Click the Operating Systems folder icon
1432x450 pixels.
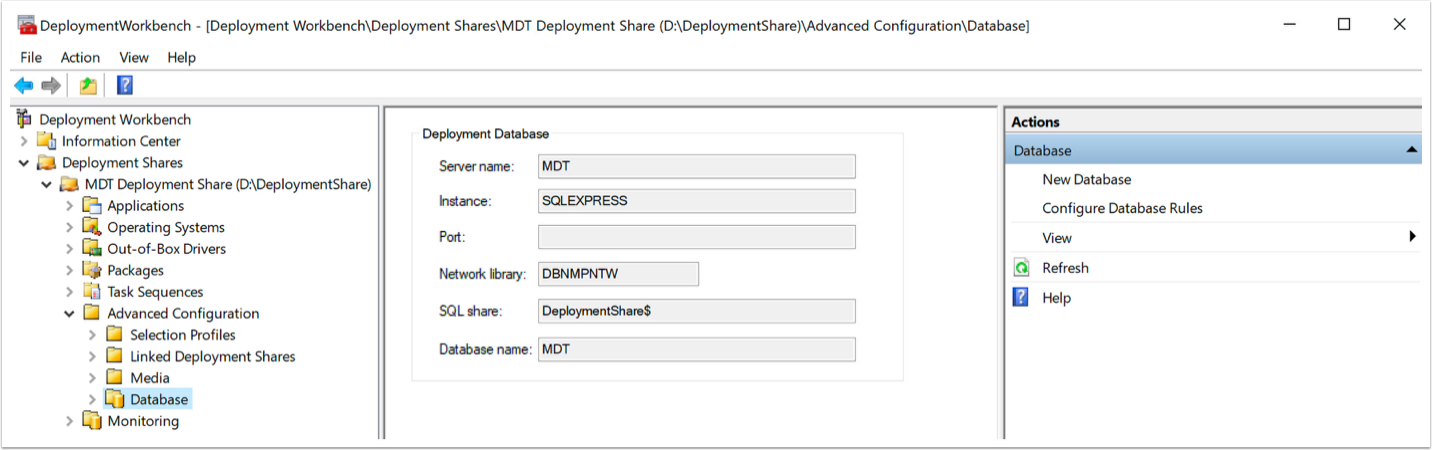click(x=92, y=227)
